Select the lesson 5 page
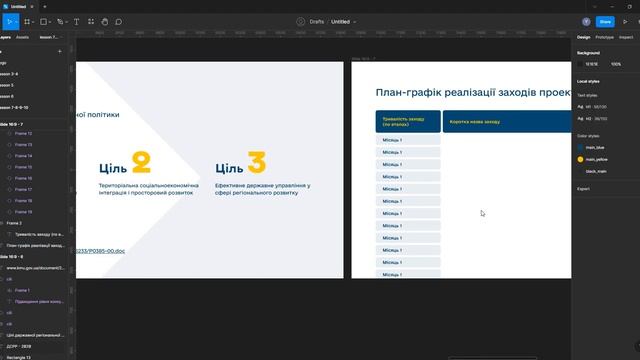This screenshot has height=360, width=640. click(7, 85)
